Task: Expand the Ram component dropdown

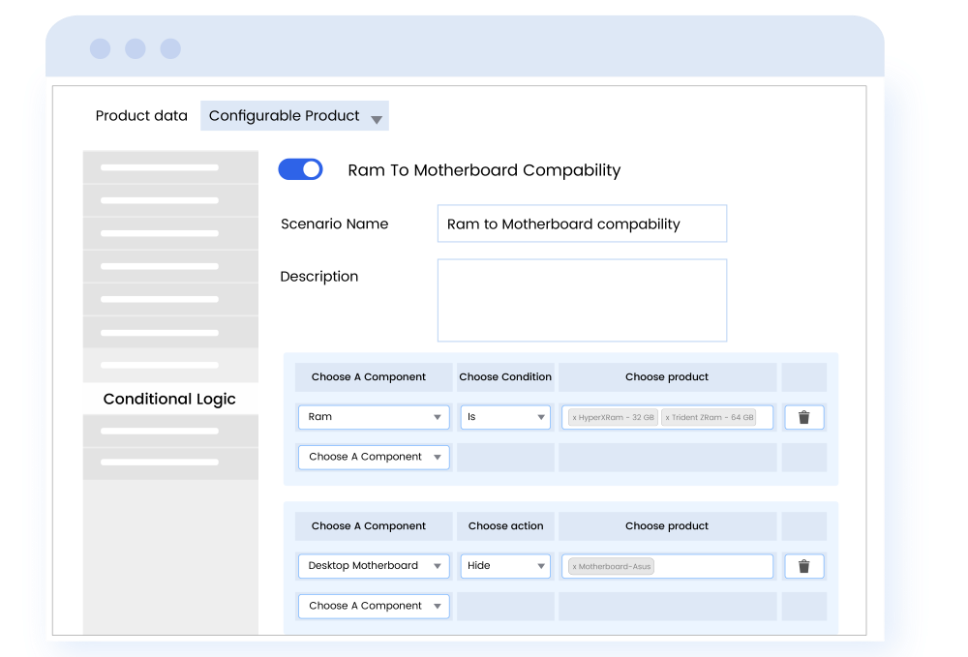Action: [x=373, y=417]
